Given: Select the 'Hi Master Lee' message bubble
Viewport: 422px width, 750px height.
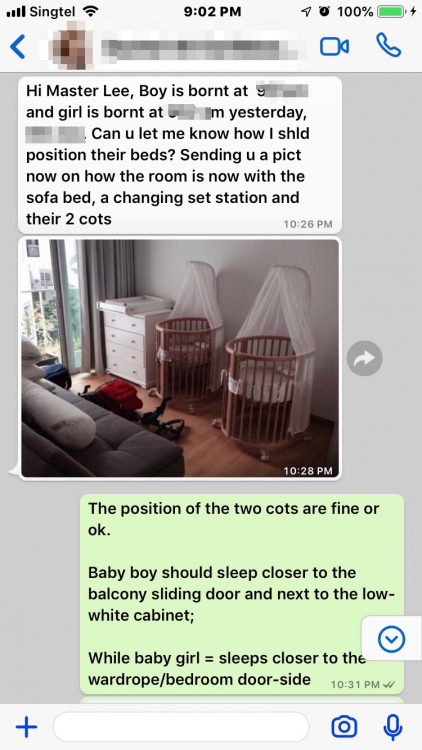Looking at the screenshot, I should pyautogui.click(x=180, y=155).
